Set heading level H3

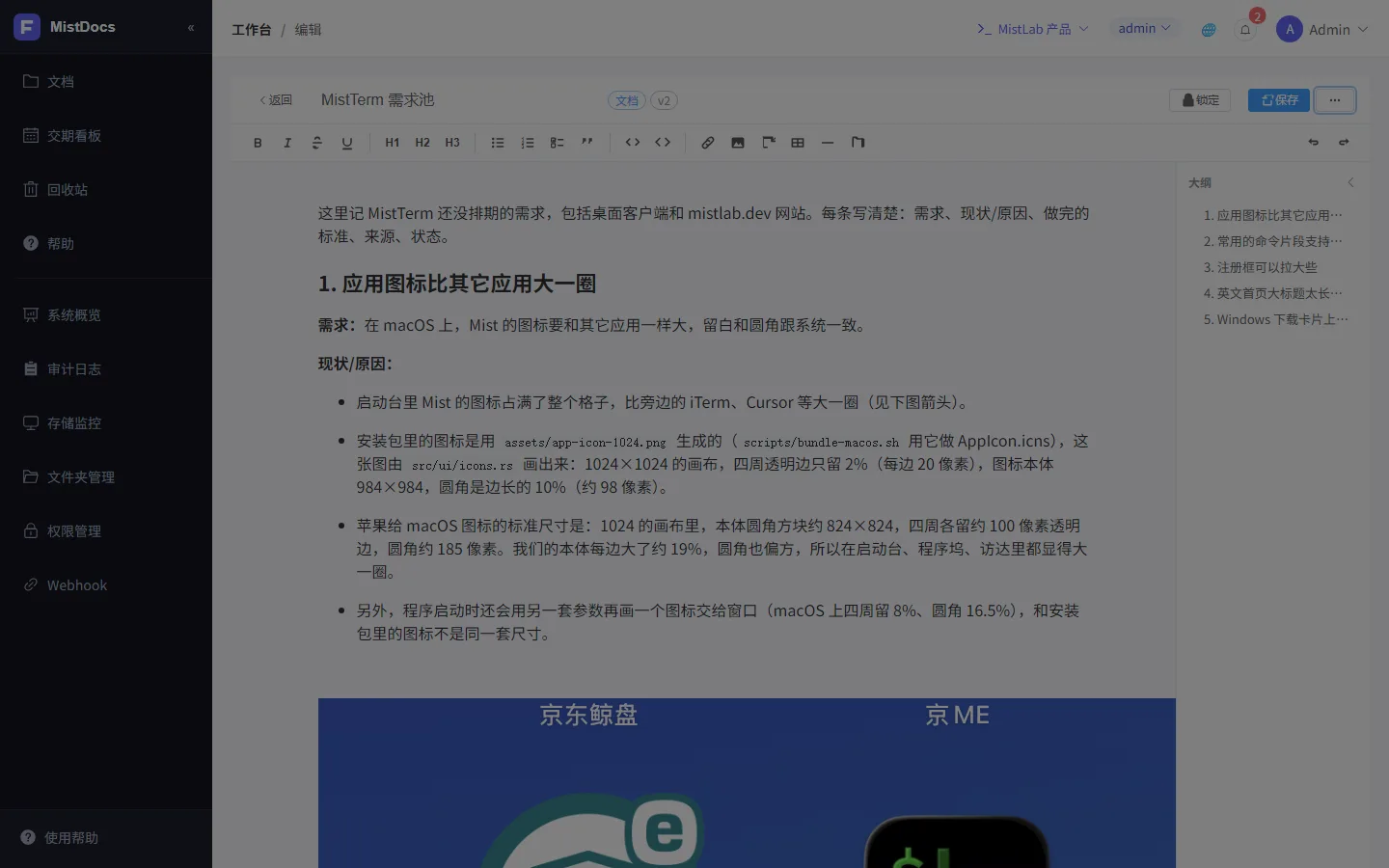click(x=452, y=143)
